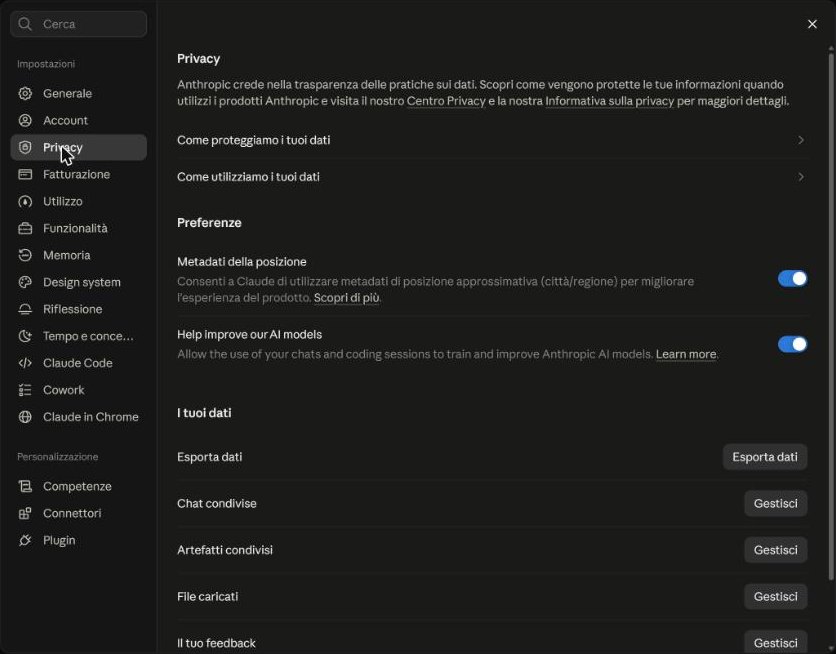This screenshot has width=836, height=654.
Task: Expand Come proteggiamo i tuoi dati chevron
Action: 801,140
